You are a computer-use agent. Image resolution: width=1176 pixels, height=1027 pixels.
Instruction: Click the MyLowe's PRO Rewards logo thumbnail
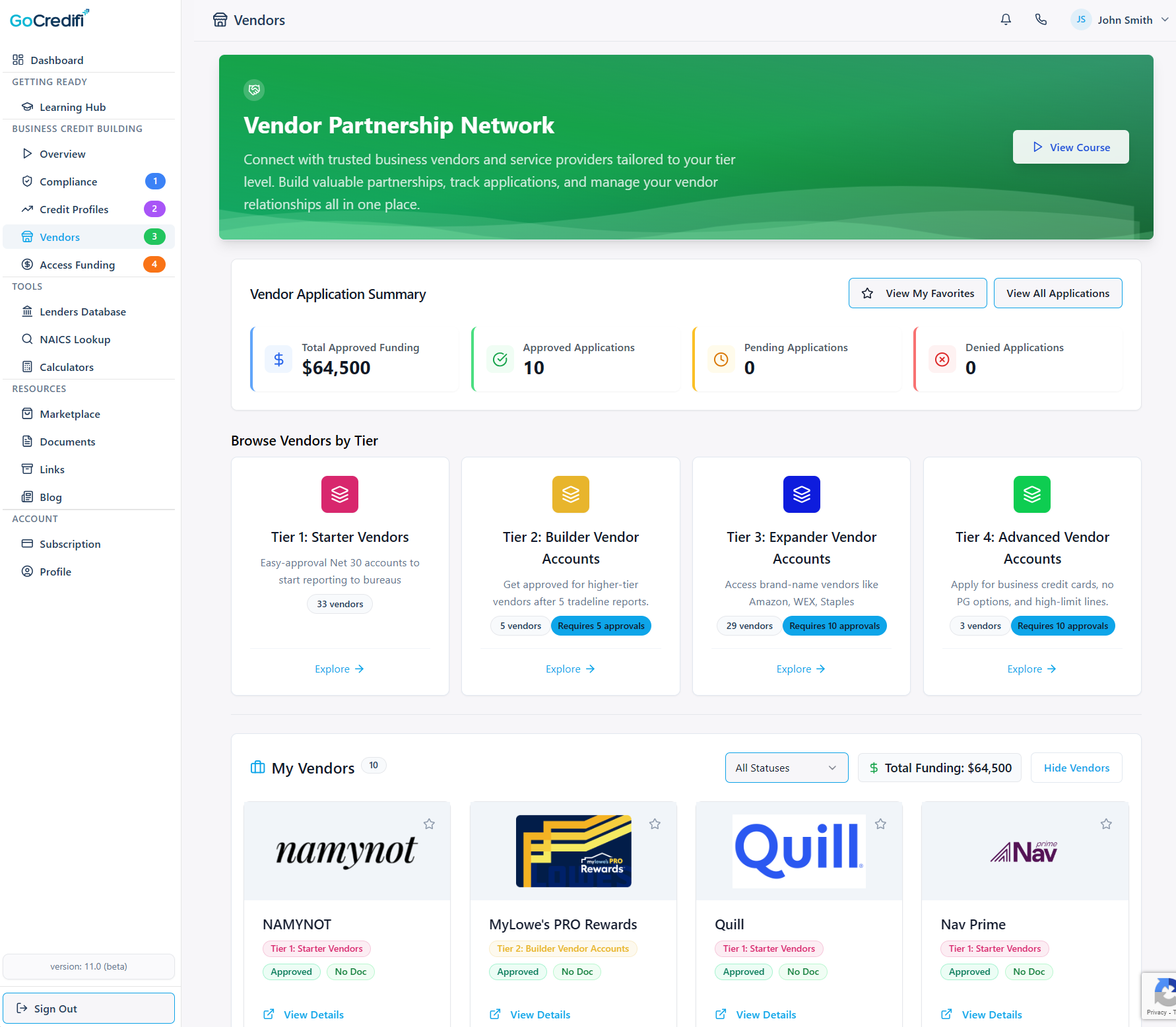pyautogui.click(x=573, y=851)
